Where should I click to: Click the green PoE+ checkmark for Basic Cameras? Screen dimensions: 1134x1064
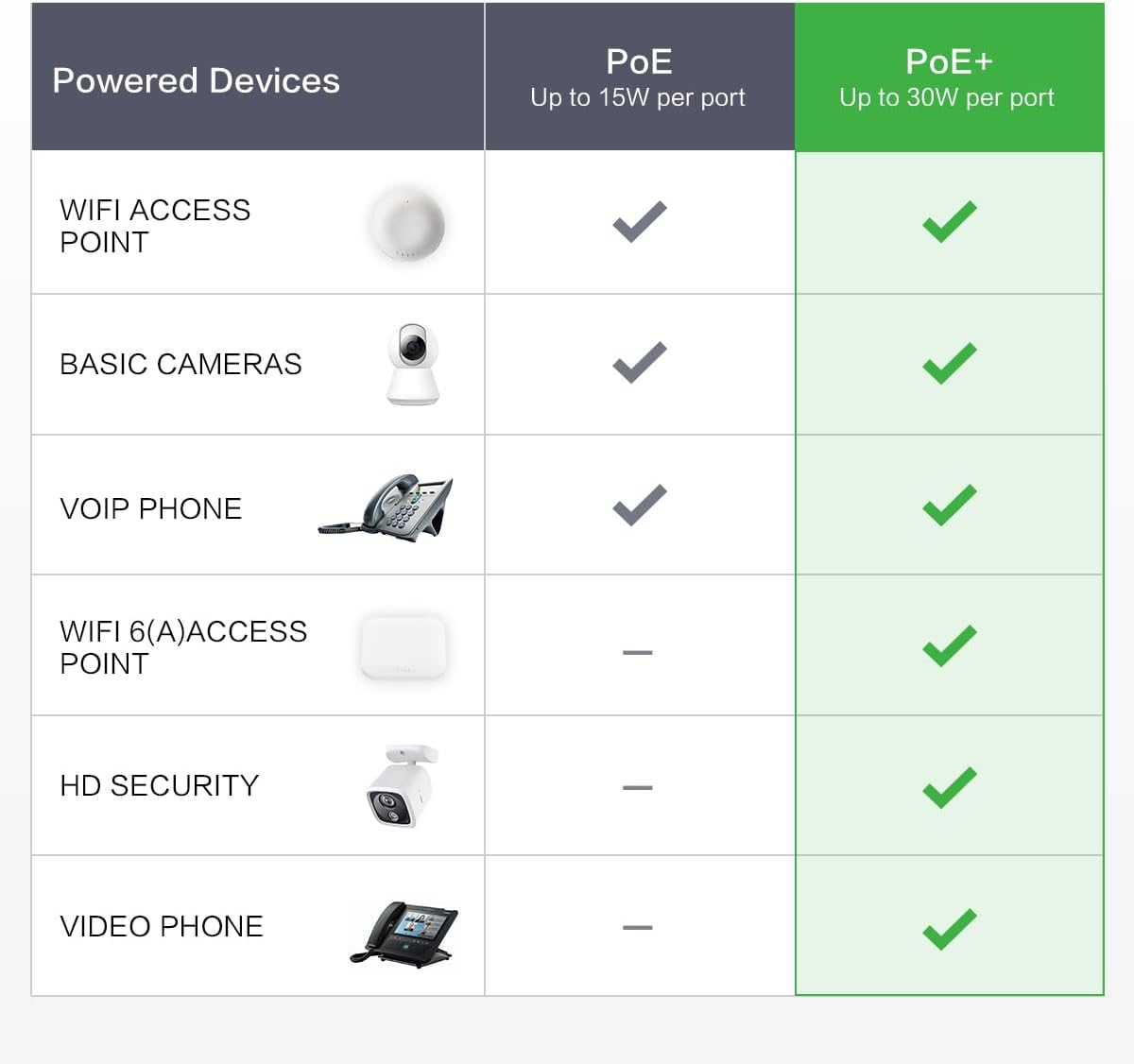pyautogui.click(x=950, y=364)
